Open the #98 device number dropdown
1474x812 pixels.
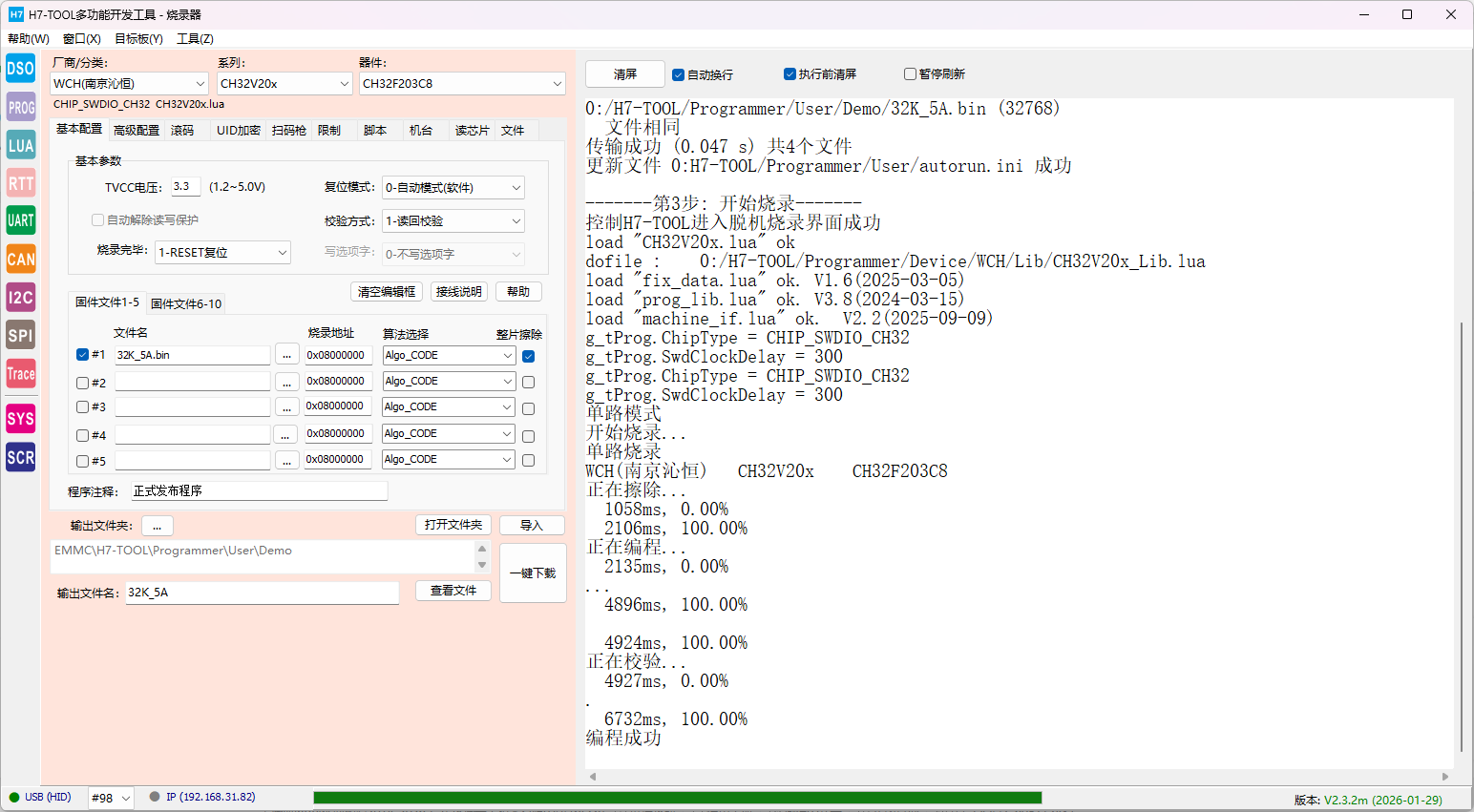pos(111,798)
